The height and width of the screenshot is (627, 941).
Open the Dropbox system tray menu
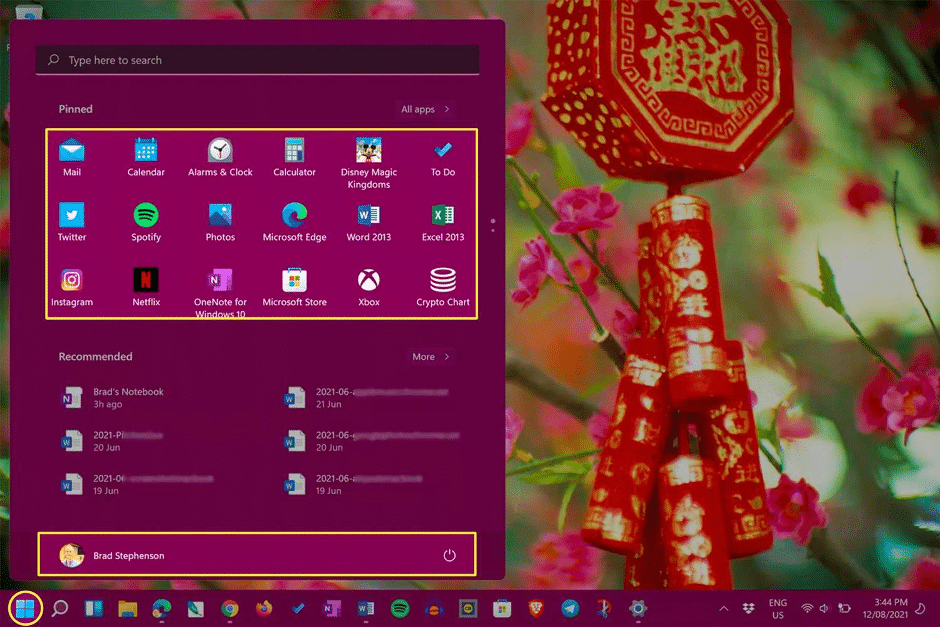(x=747, y=607)
